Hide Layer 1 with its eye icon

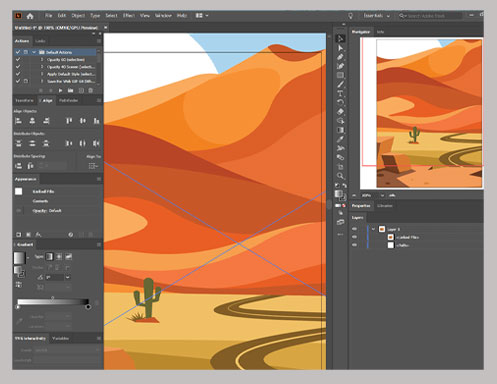coord(354,229)
